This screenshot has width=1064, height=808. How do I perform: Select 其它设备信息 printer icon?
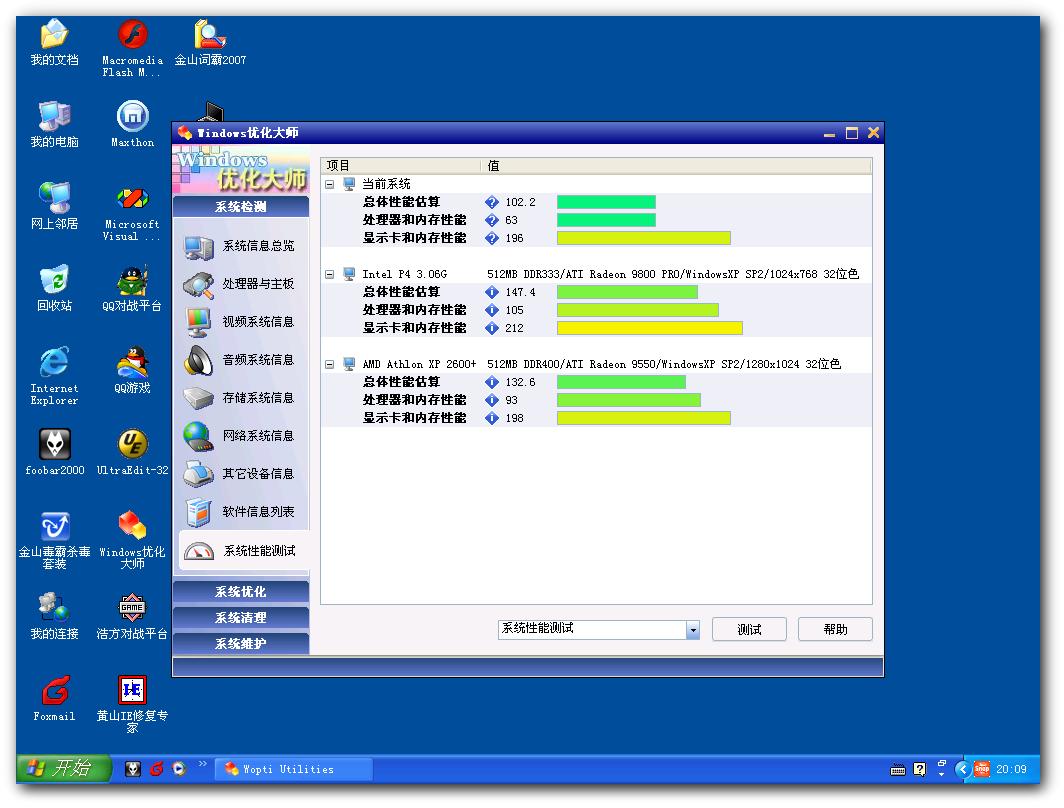[198, 474]
